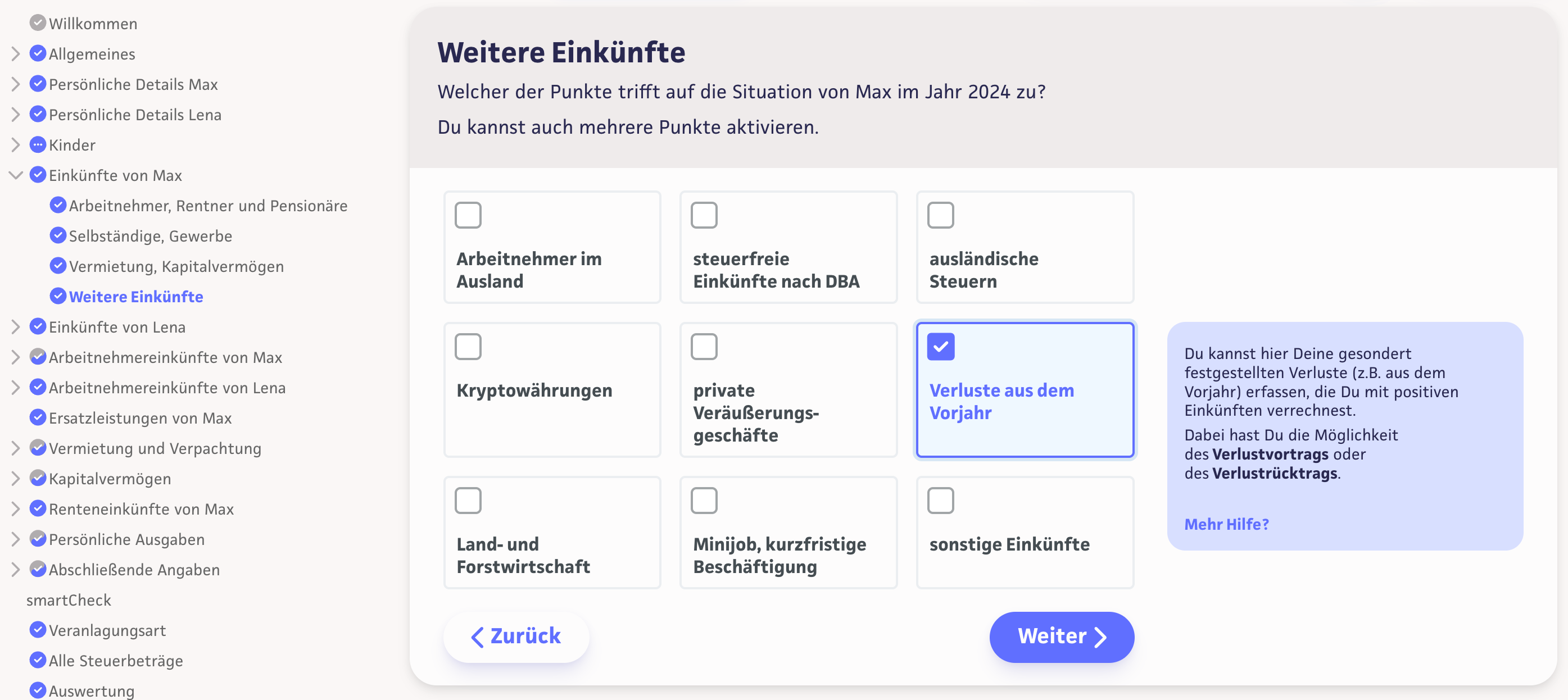Open Vermietung, Kapitalvermögen in the sidebar
Image resolution: width=1568 pixels, height=700 pixels.
(x=176, y=266)
